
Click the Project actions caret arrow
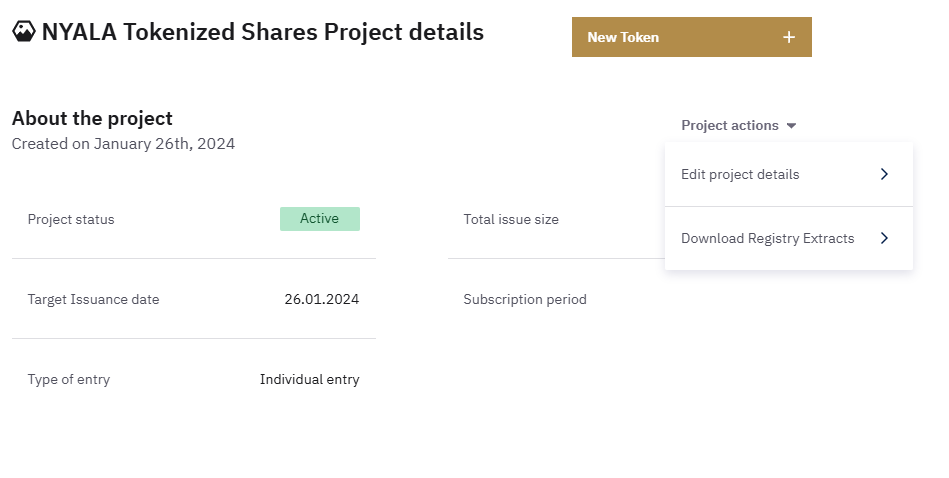tap(791, 126)
